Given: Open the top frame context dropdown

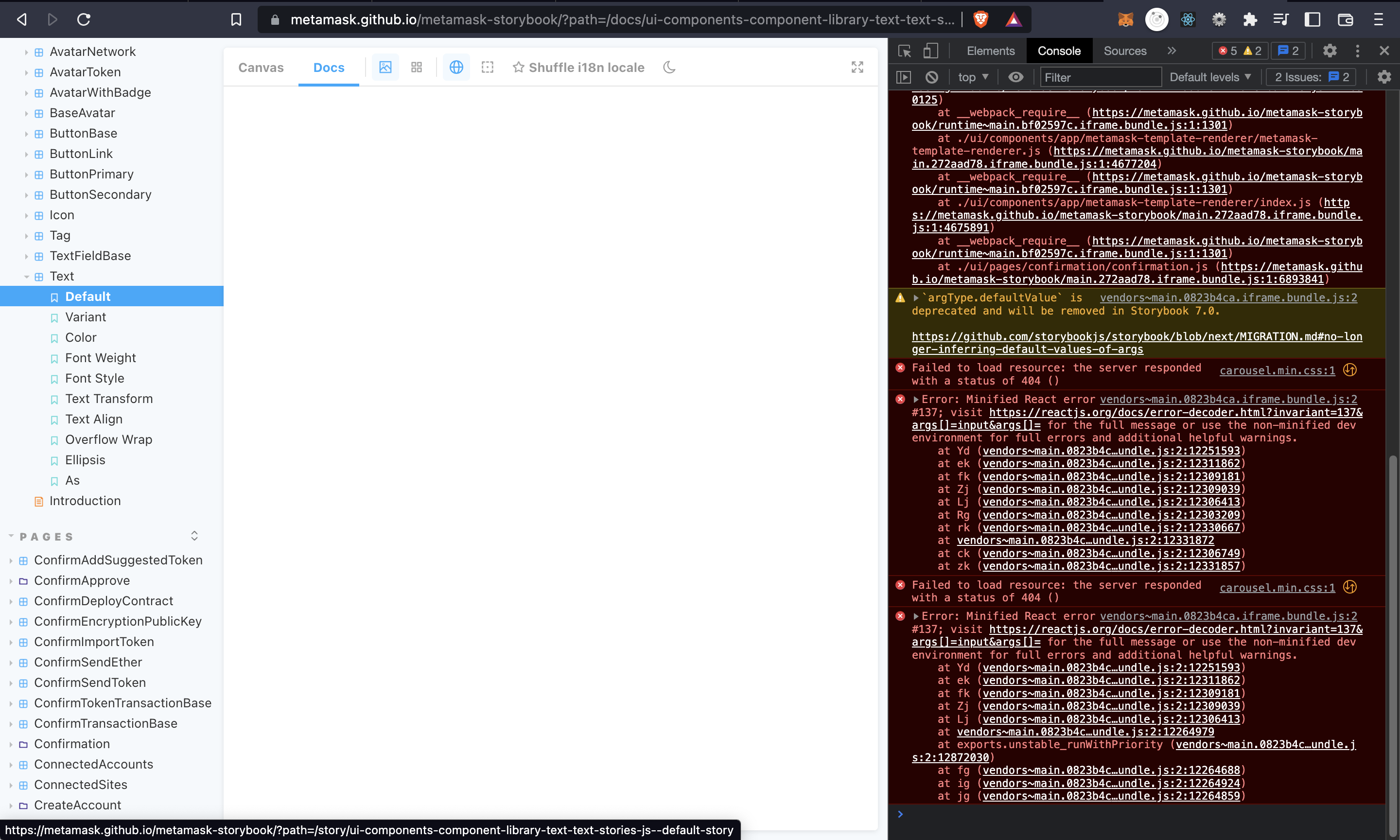Looking at the screenshot, I should [x=972, y=77].
